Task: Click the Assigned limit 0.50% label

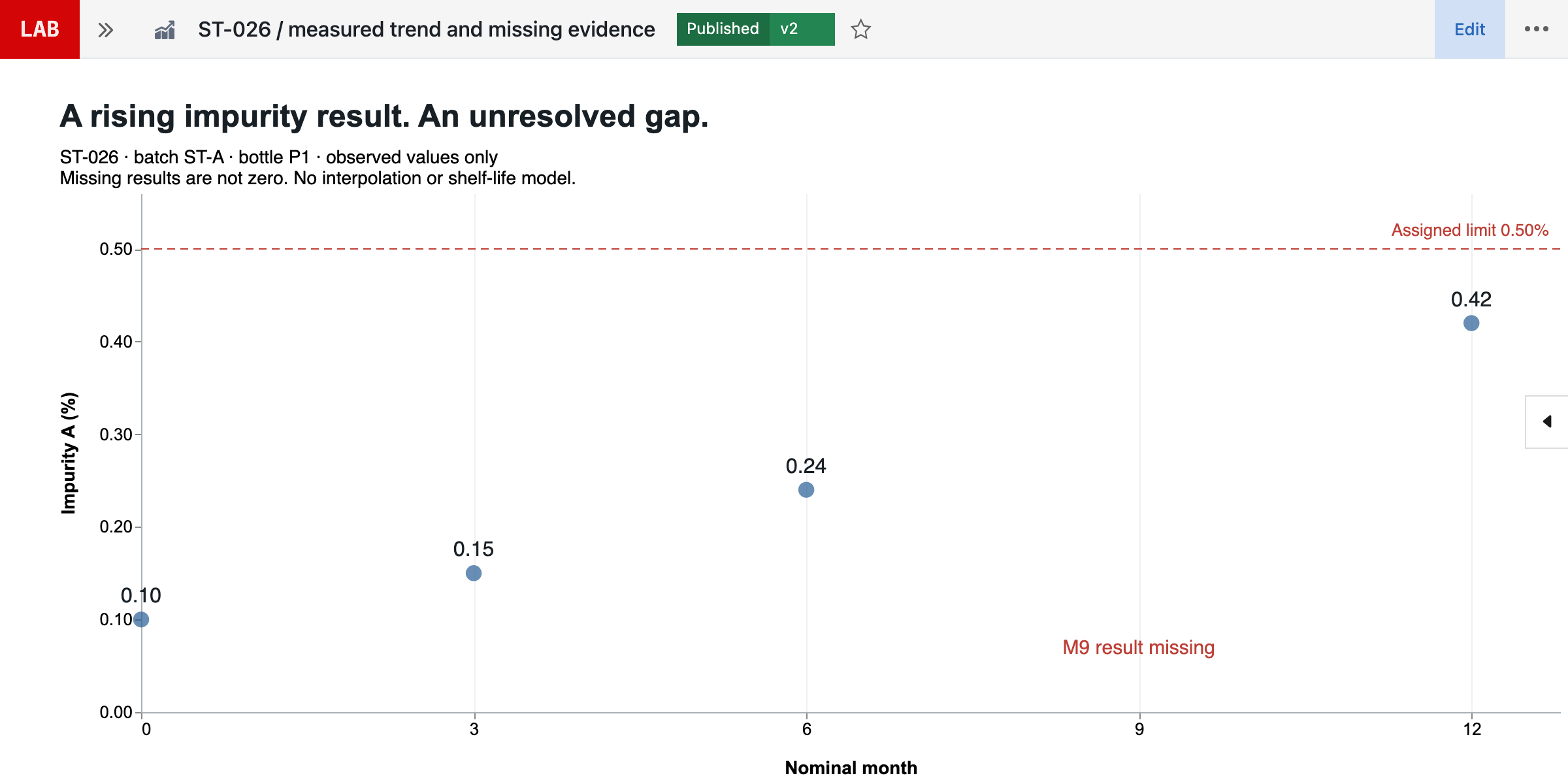Action: tap(1469, 230)
